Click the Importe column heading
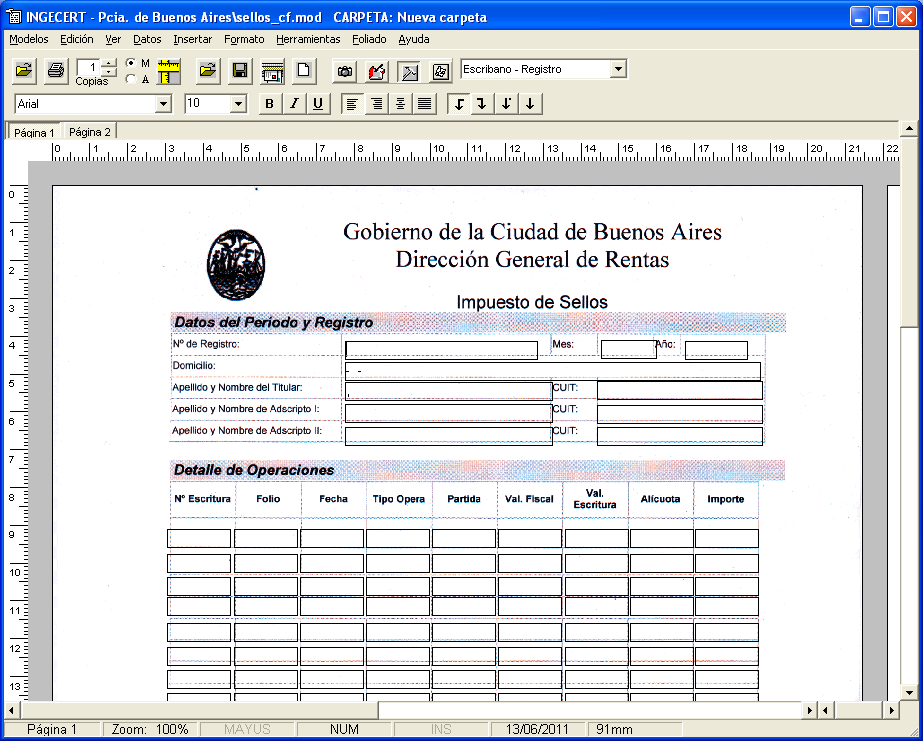This screenshot has width=923, height=741. [725, 499]
